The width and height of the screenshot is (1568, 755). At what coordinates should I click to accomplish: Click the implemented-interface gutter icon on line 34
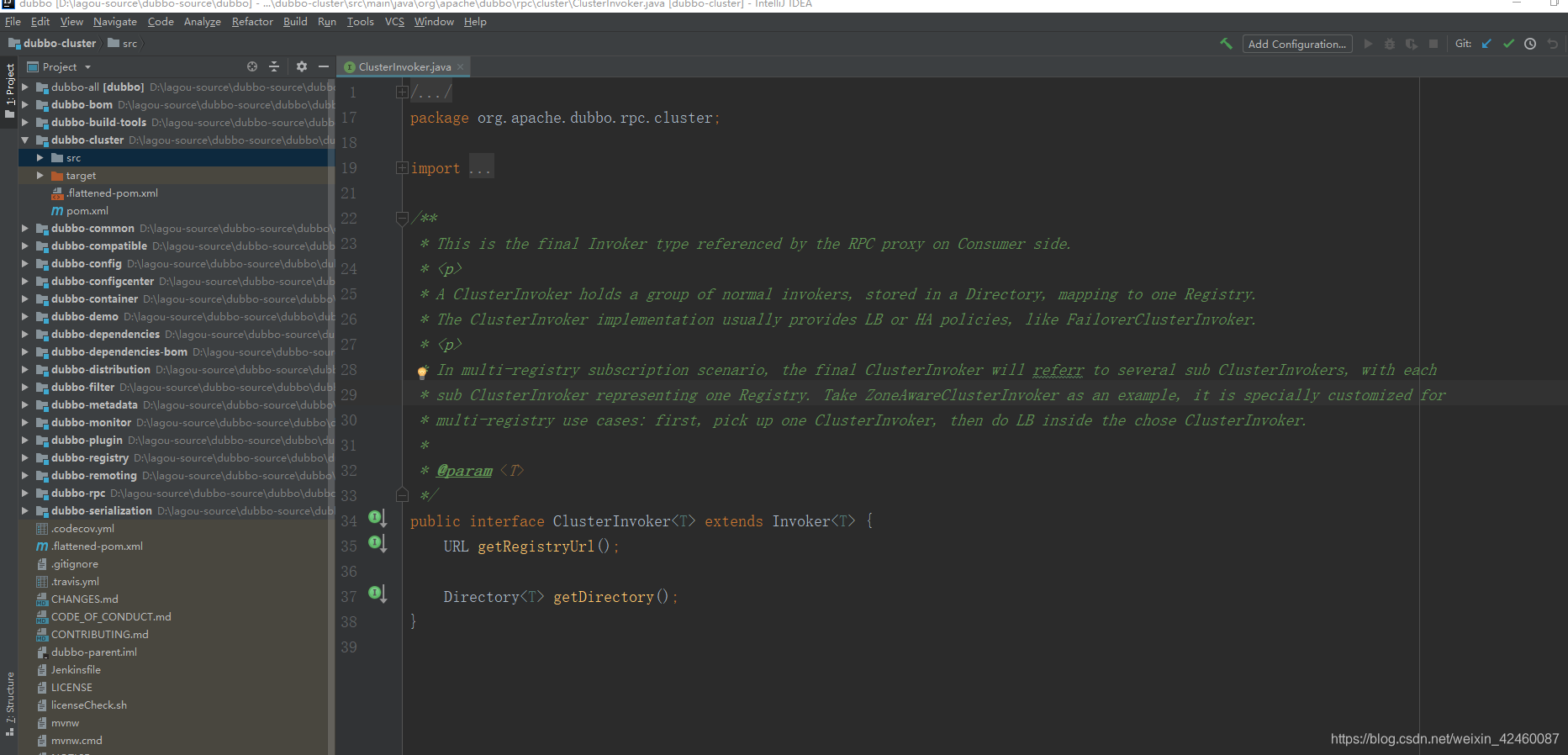[377, 518]
